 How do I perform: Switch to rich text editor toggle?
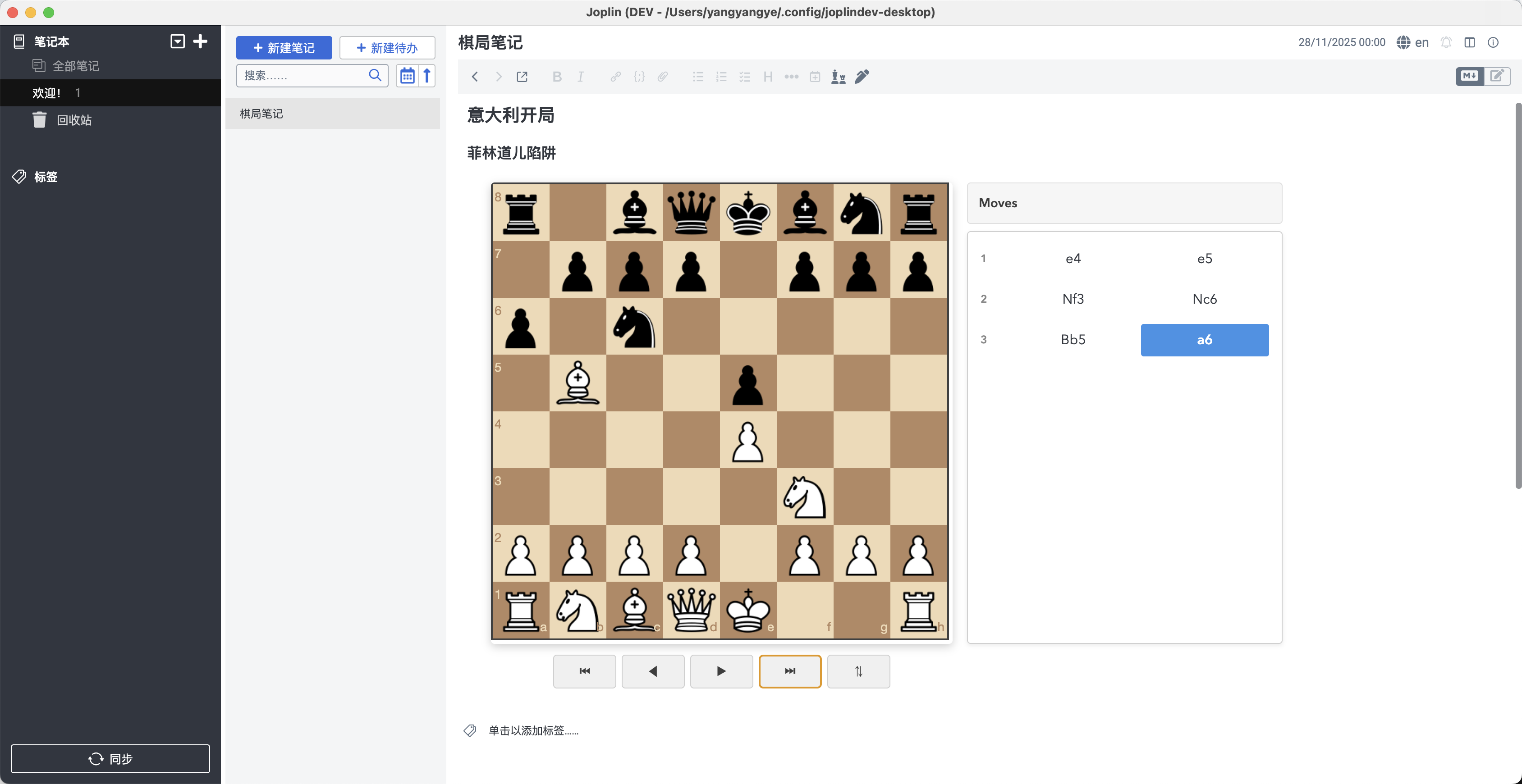point(1497,76)
